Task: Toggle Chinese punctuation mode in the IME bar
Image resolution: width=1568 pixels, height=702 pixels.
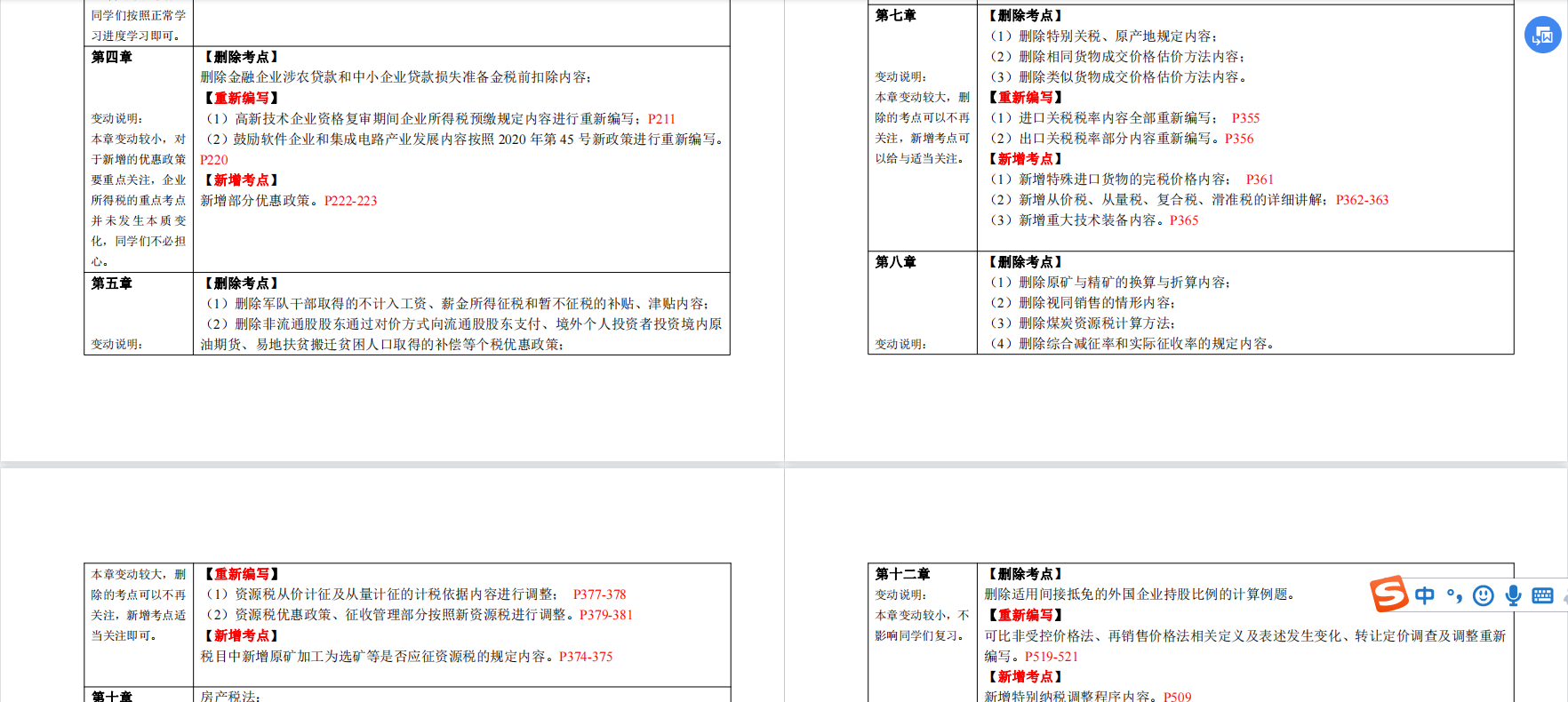Action: pyautogui.click(x=1454, y=595)
